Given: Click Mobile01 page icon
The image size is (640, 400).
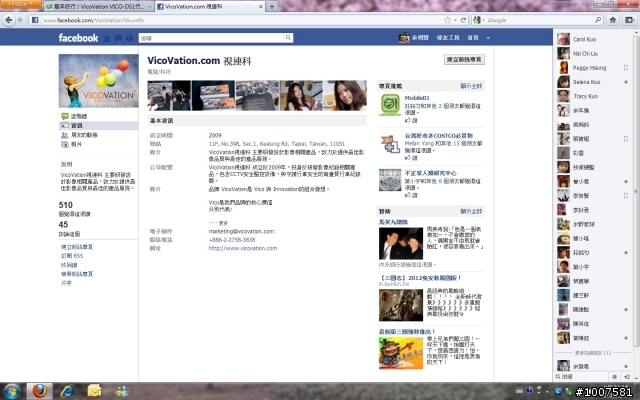Looking at the screenshot, I should pyautogui.click(x=390, y=104).
